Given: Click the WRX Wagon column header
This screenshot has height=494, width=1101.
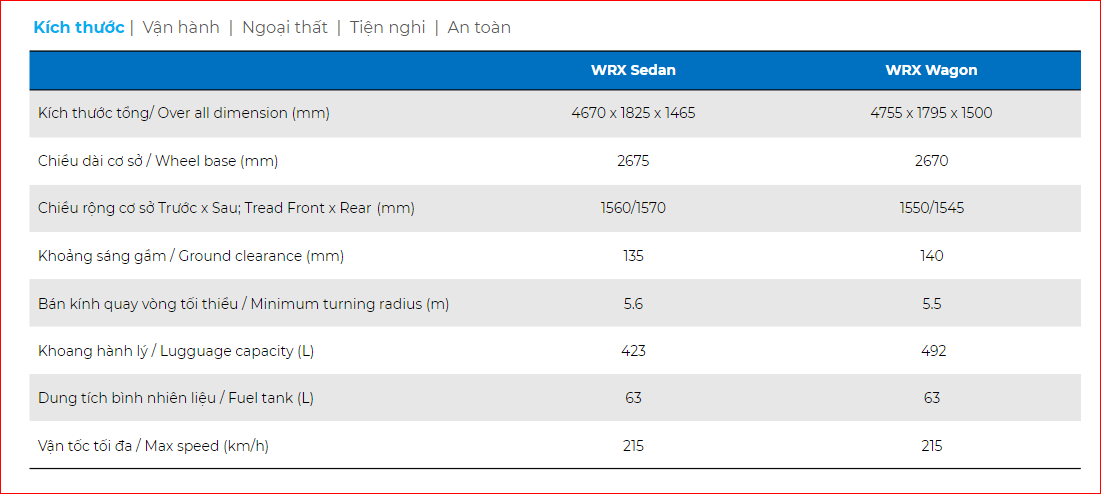Looking at the screenshot, I should click(931, 70).
